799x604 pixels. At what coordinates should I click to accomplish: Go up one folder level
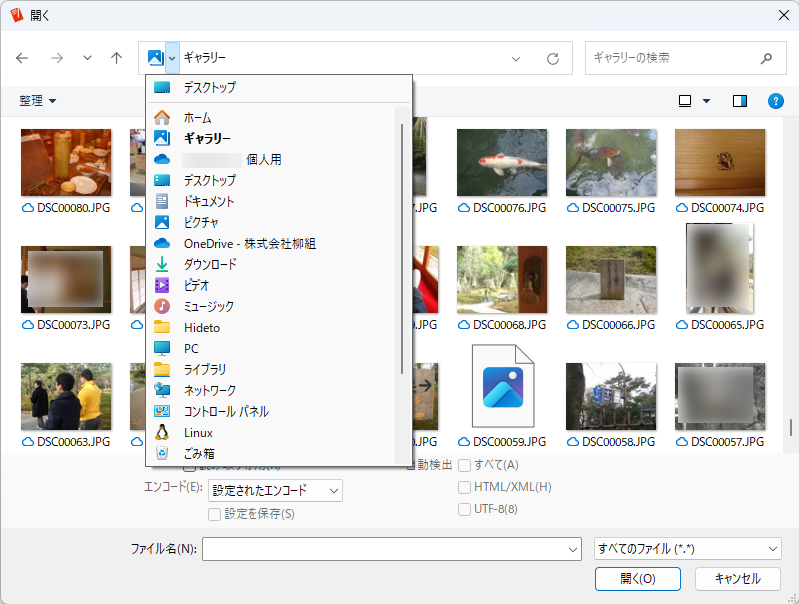point(117,58)
